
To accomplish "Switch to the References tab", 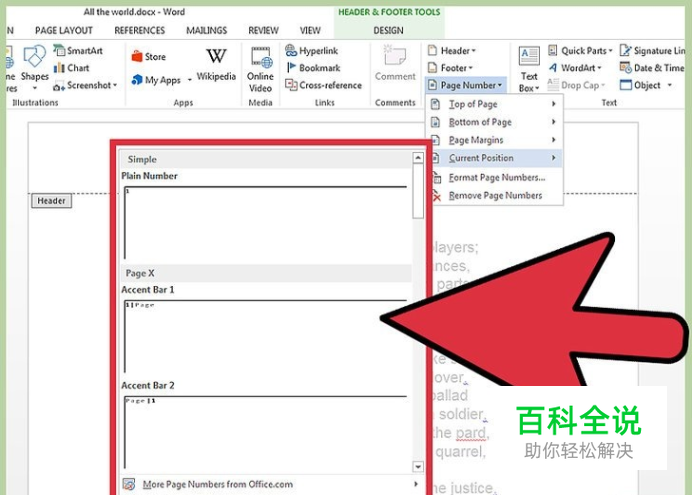I will [139, 30].
